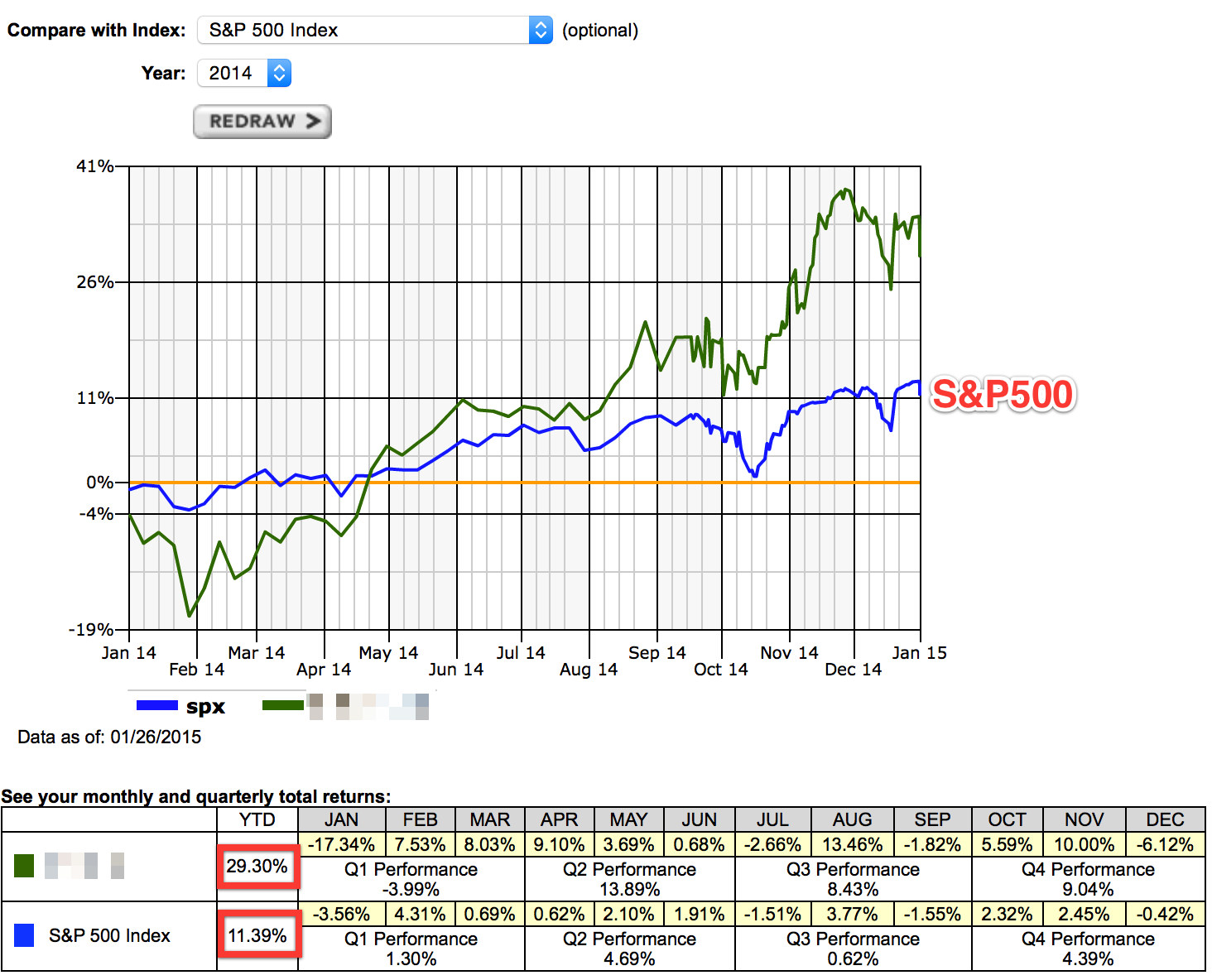
Task: Click the FEB column header
Action: [421, 819]
